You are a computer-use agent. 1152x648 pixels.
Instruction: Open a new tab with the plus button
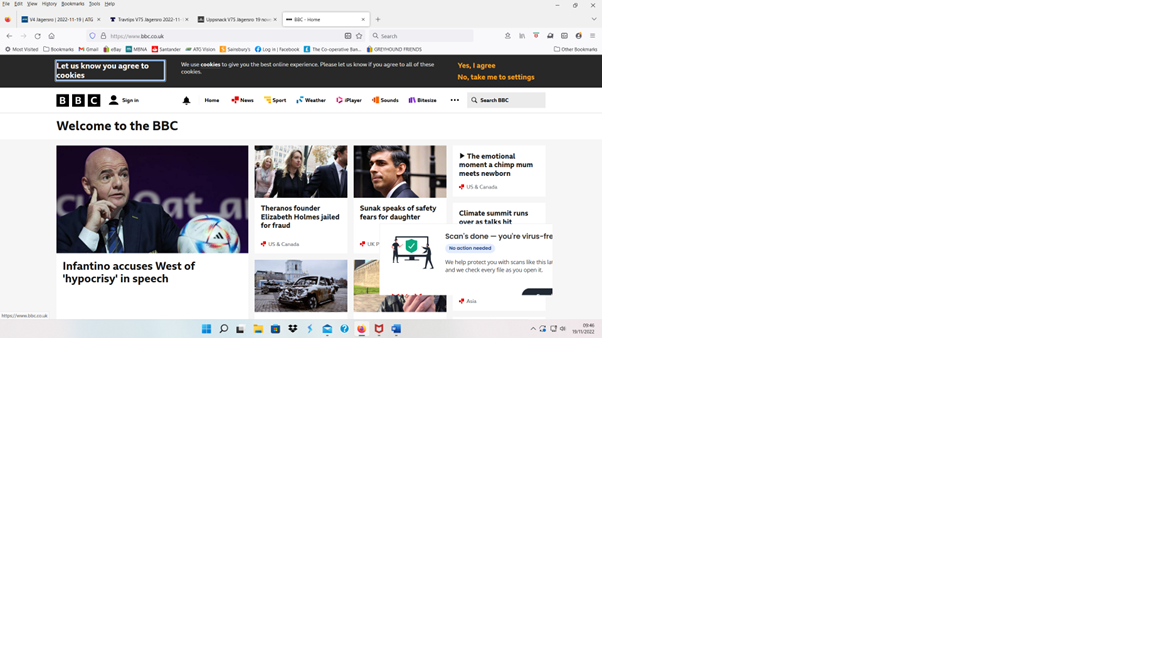pyautogui.click(x=378, y=19)
